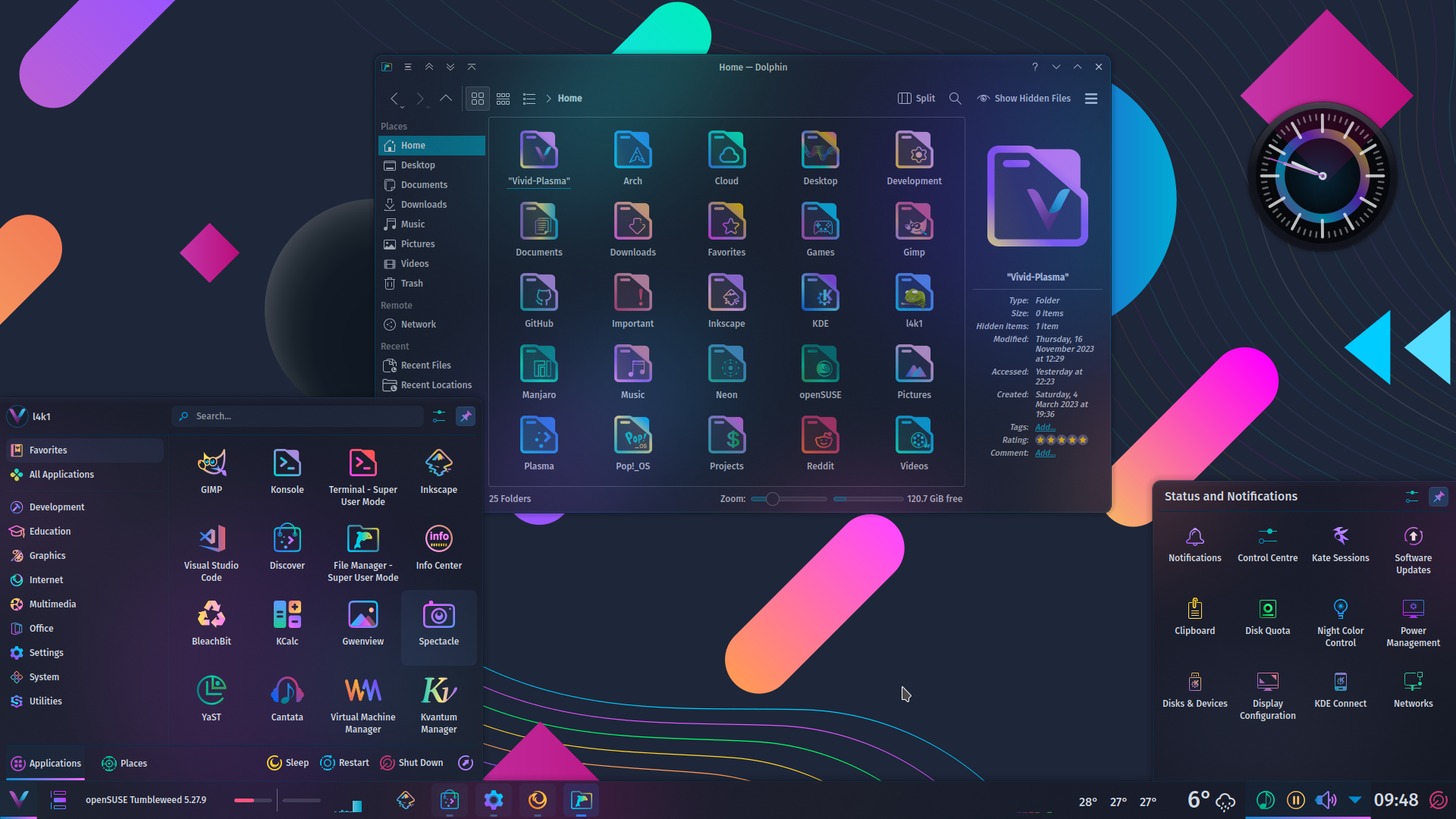Switch to Applications tab in launcher

pyautogui.click(x=46, y=763)
